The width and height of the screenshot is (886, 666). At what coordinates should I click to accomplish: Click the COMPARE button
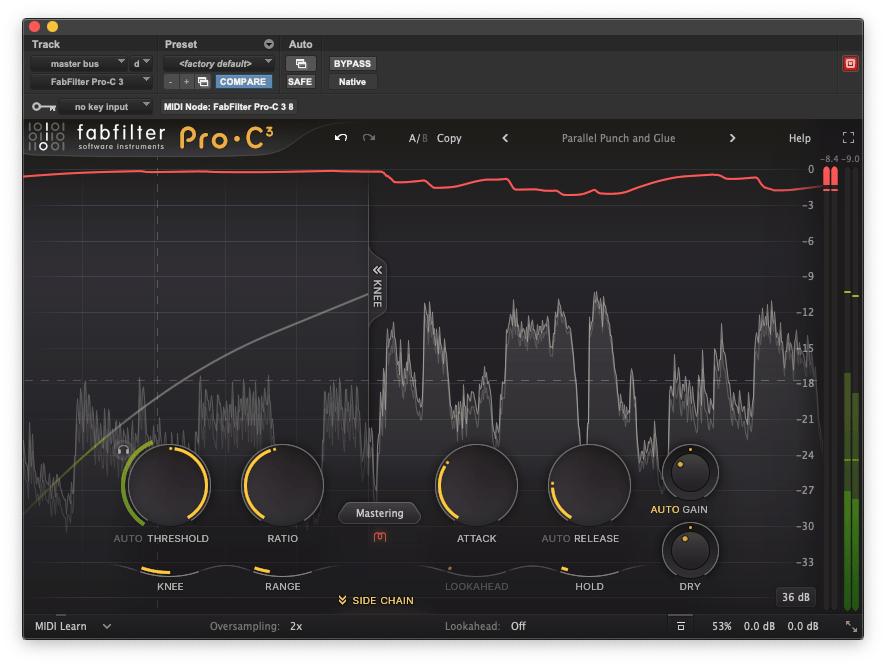pyautogui.click(x=243, y=81)
